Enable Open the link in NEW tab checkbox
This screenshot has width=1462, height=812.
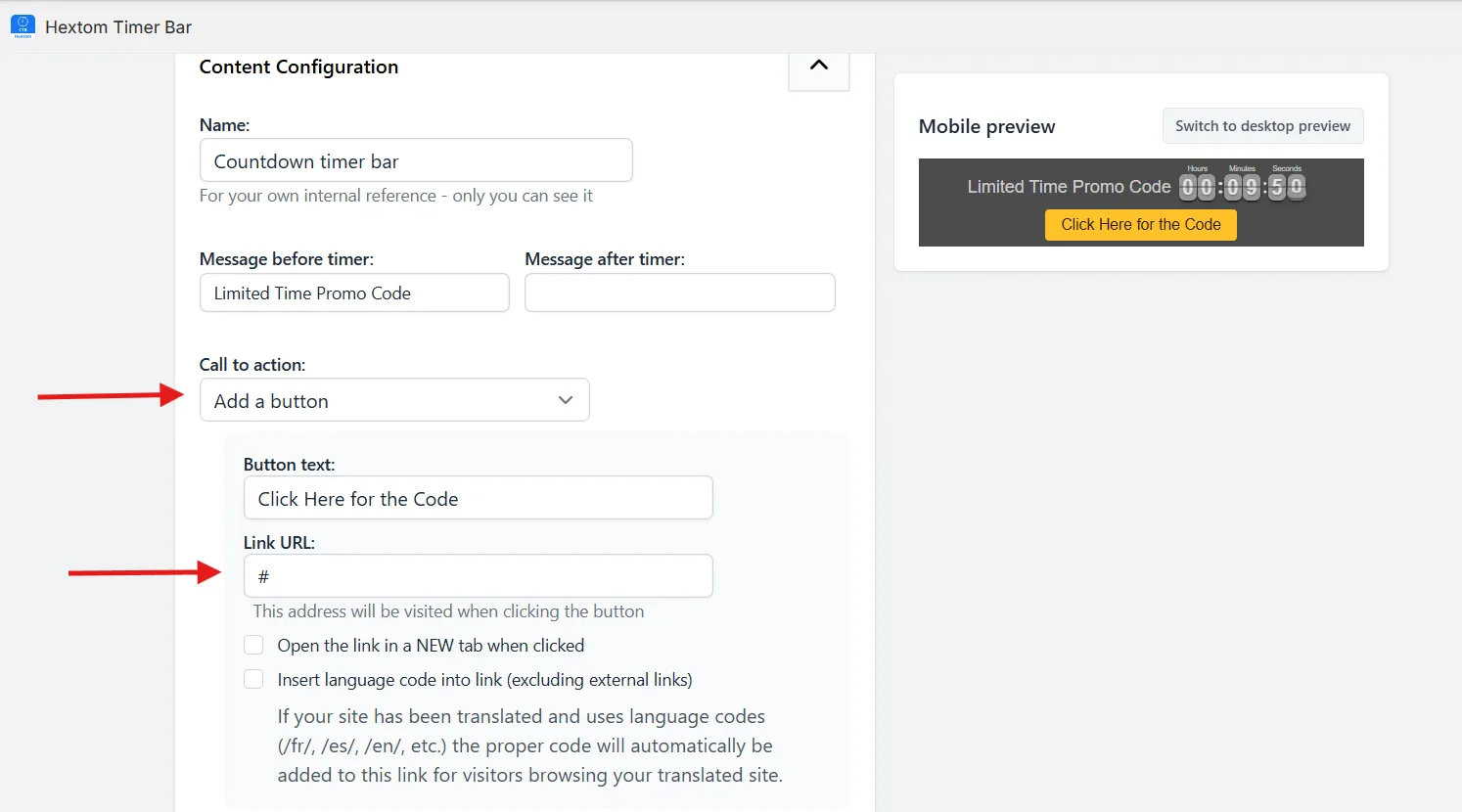(253, 645)
